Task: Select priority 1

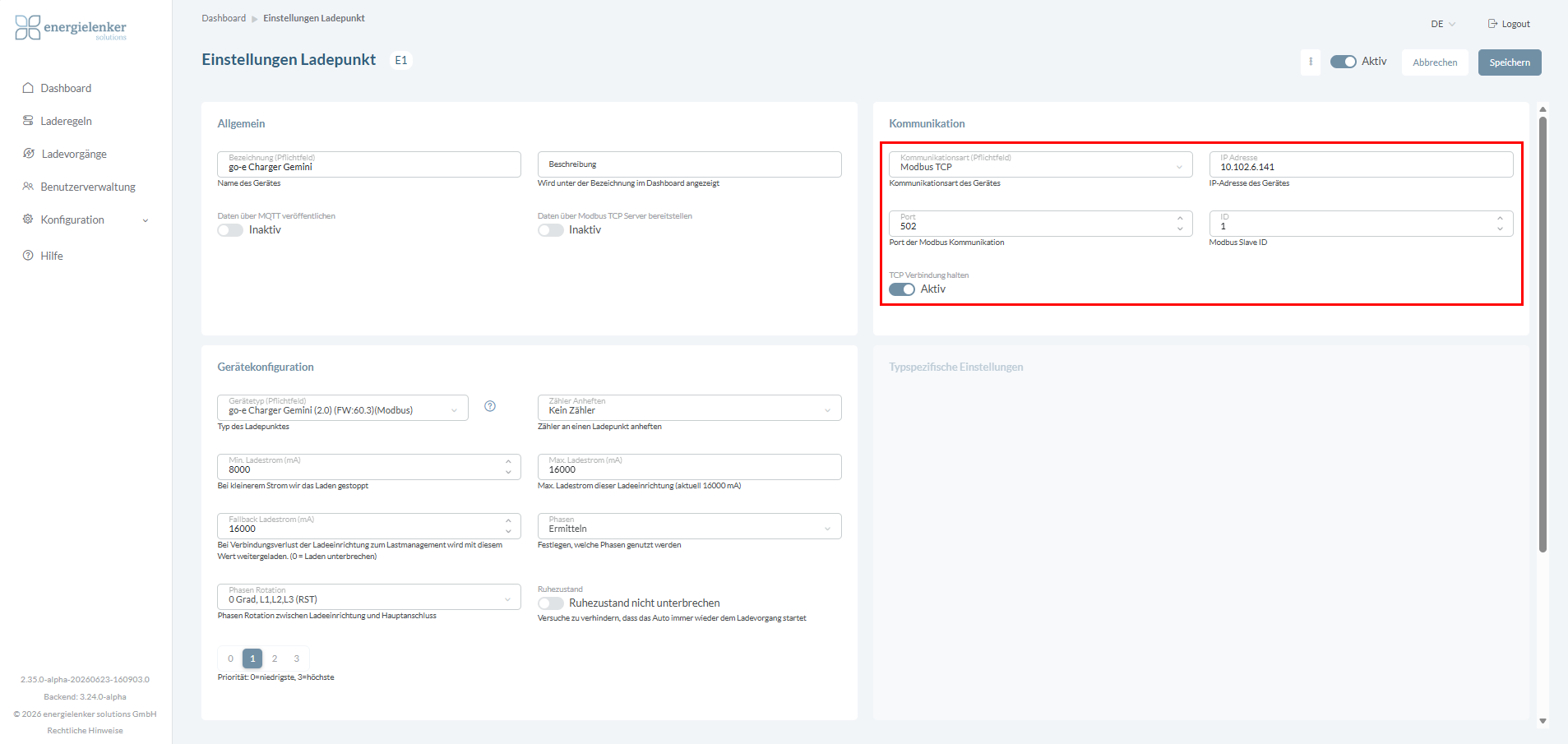Action: (x=252, y=659)
